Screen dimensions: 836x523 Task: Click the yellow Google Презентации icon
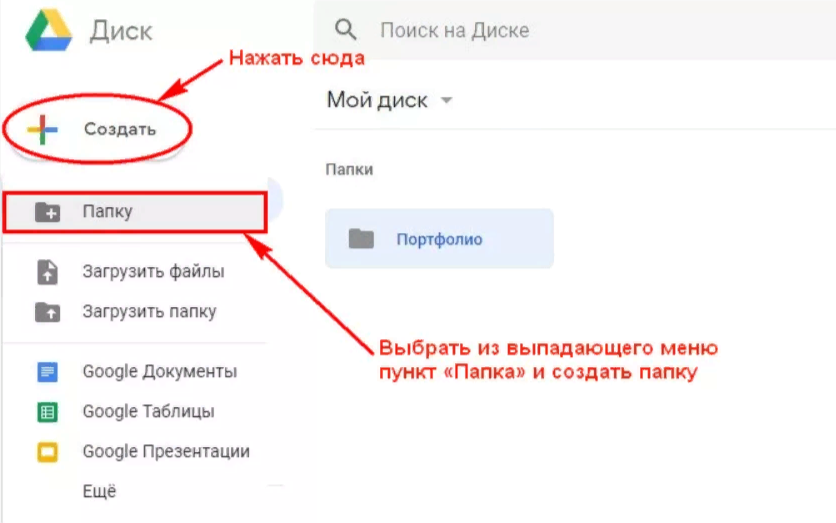47,452
